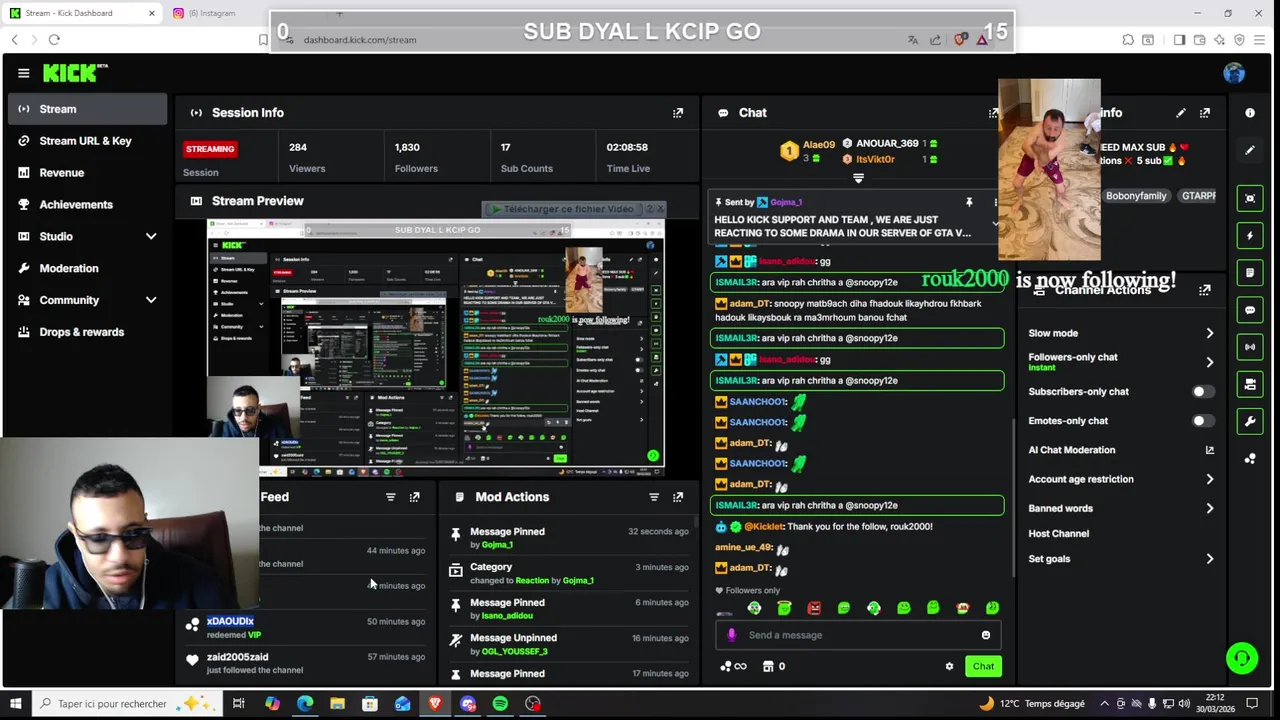The width and height of the screenshot is (1280, 720).
Task: Toggle the lightning bolt widget icon
Action: click(x=1250, y=236)
